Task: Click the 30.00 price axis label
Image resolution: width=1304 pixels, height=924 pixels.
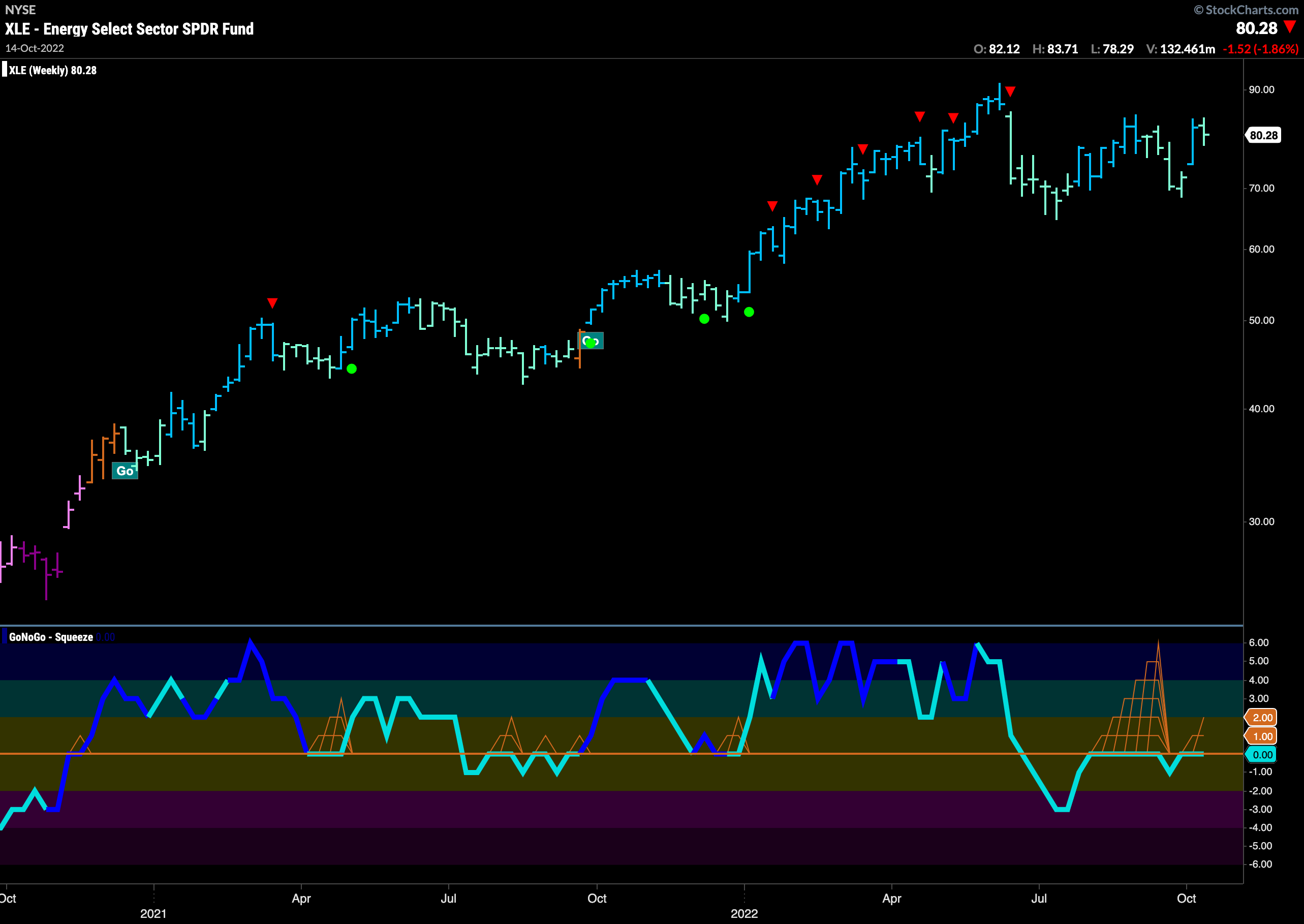Action: [1261, 522]
